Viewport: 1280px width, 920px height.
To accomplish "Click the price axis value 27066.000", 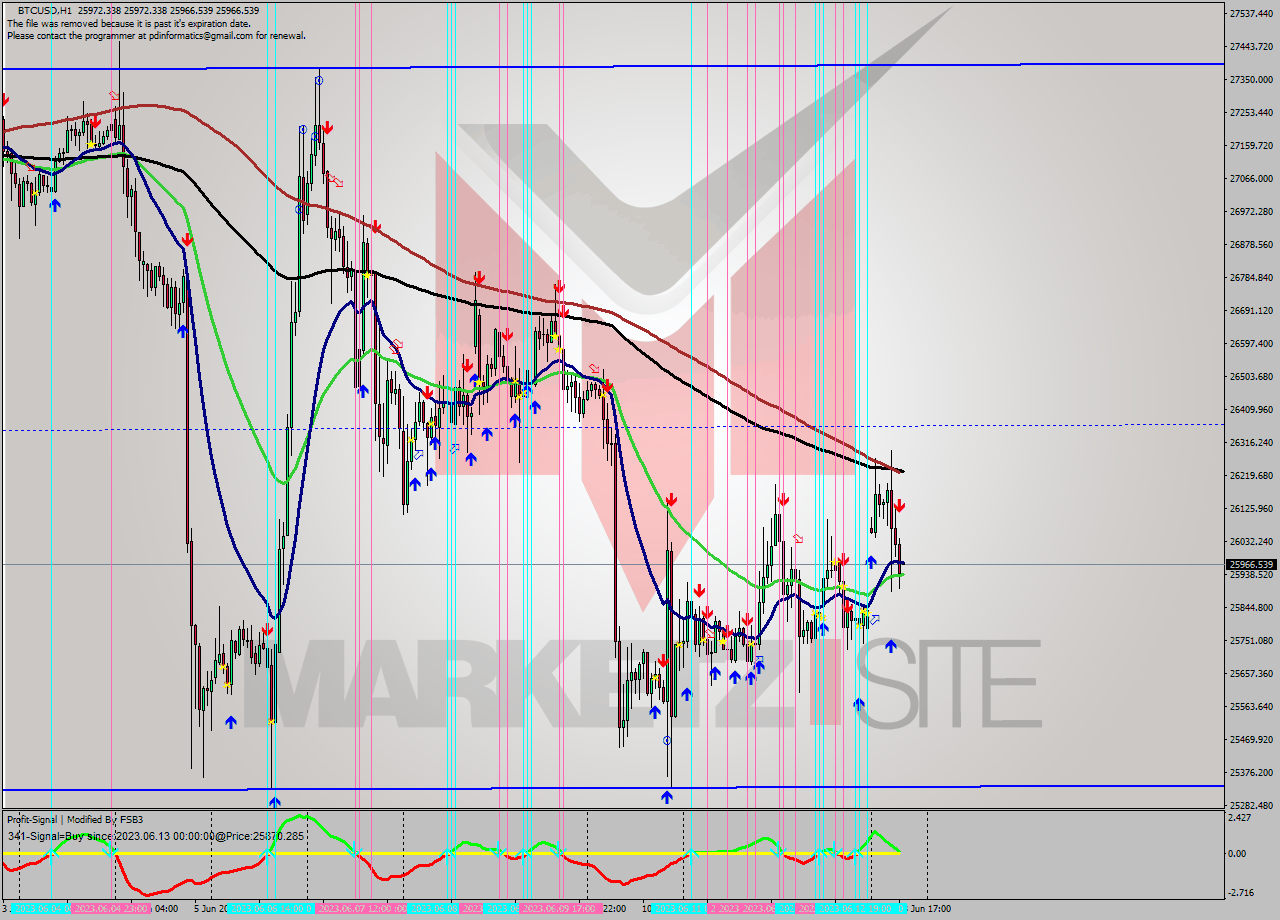I will pos(1252,179).
